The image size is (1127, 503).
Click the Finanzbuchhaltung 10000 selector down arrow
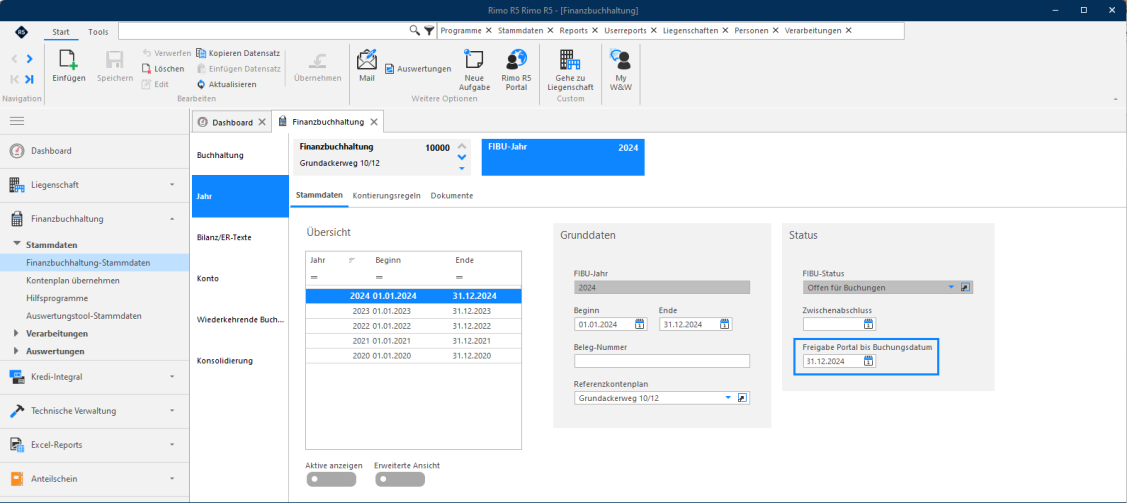click(x=461, y=157)
